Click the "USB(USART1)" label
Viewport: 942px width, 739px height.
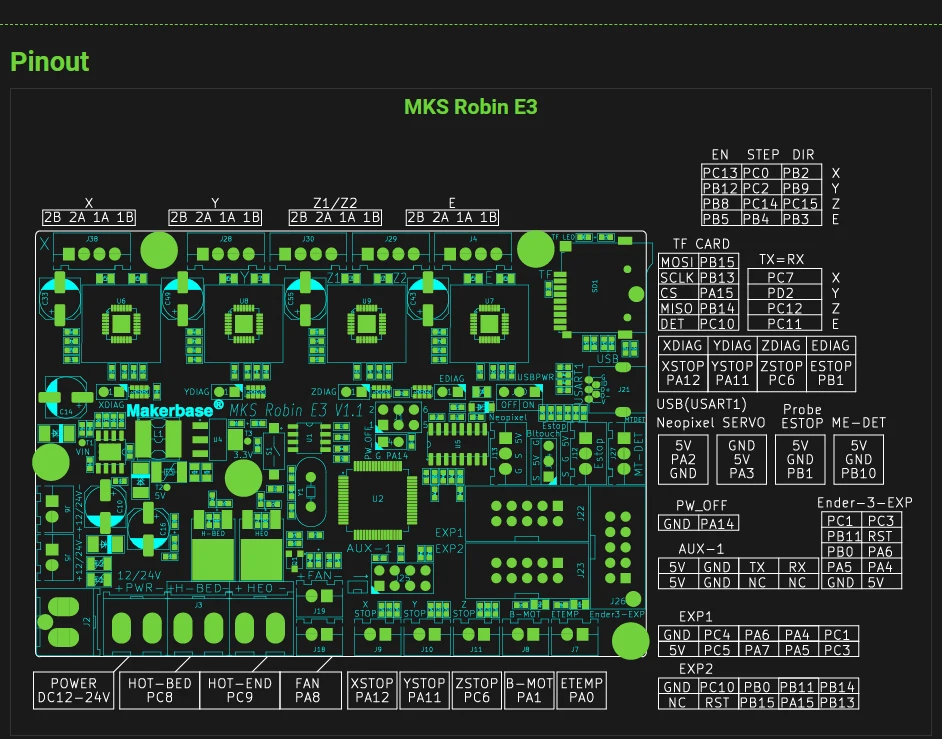701,404
